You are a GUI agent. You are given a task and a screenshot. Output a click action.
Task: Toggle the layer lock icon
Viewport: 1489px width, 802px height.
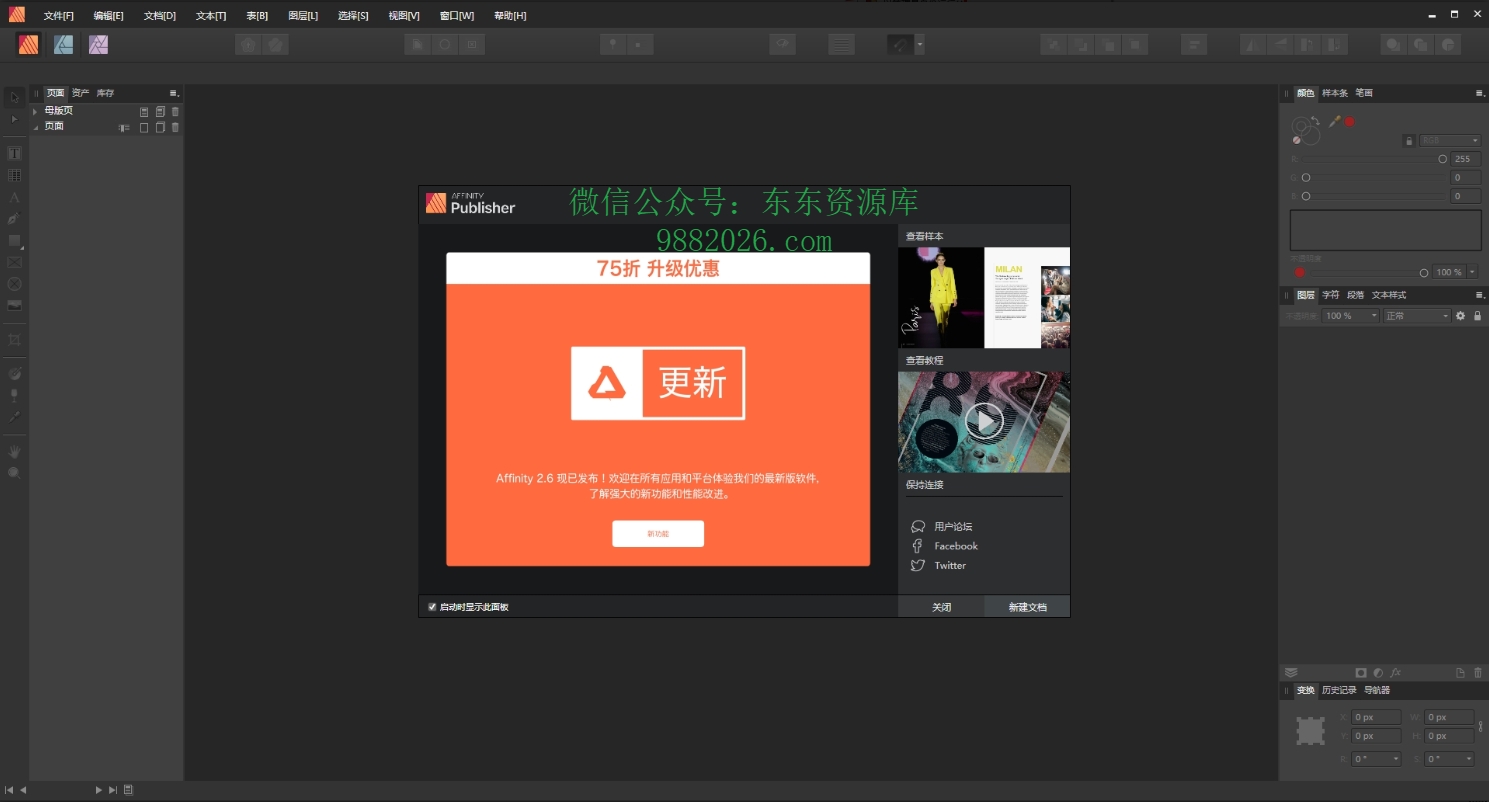[1477, 316]
